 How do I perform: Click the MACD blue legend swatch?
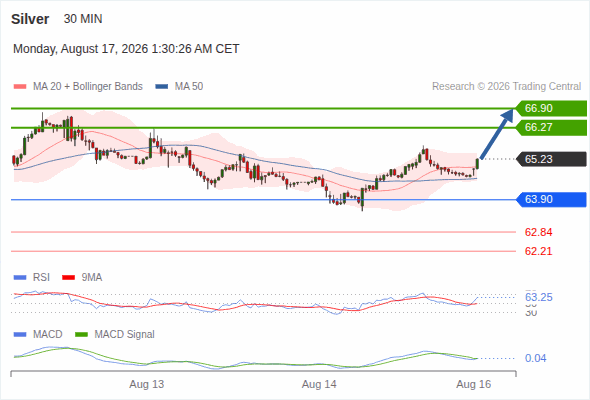(20, 335)
